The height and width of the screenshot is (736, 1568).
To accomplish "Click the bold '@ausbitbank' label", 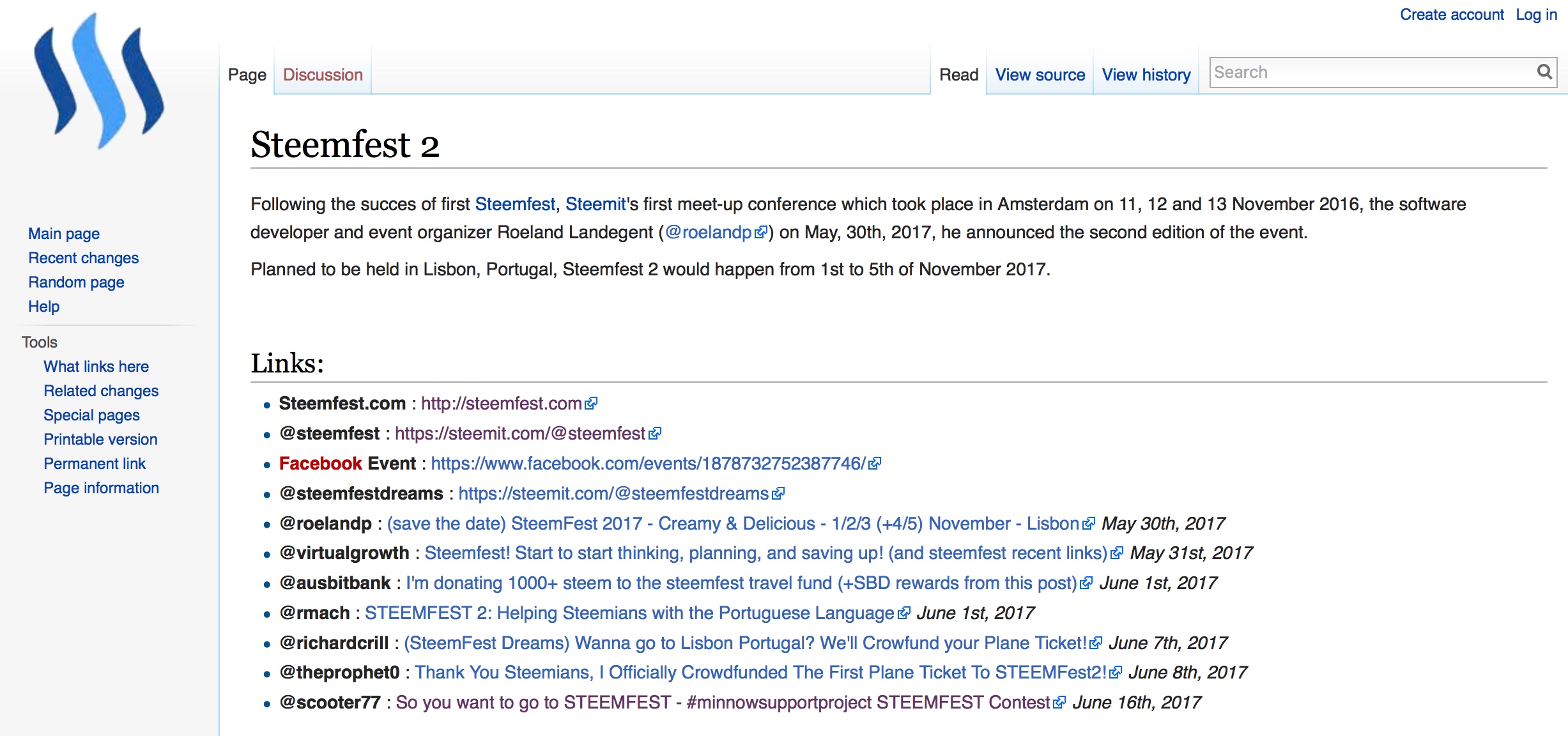I will click(x=335, y=583).
